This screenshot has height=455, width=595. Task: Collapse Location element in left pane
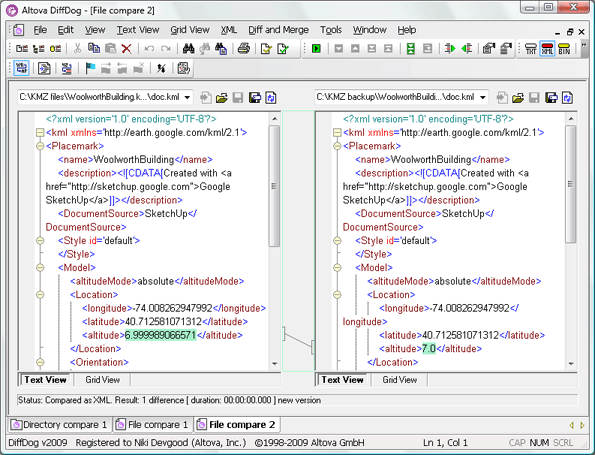point(40,294)
